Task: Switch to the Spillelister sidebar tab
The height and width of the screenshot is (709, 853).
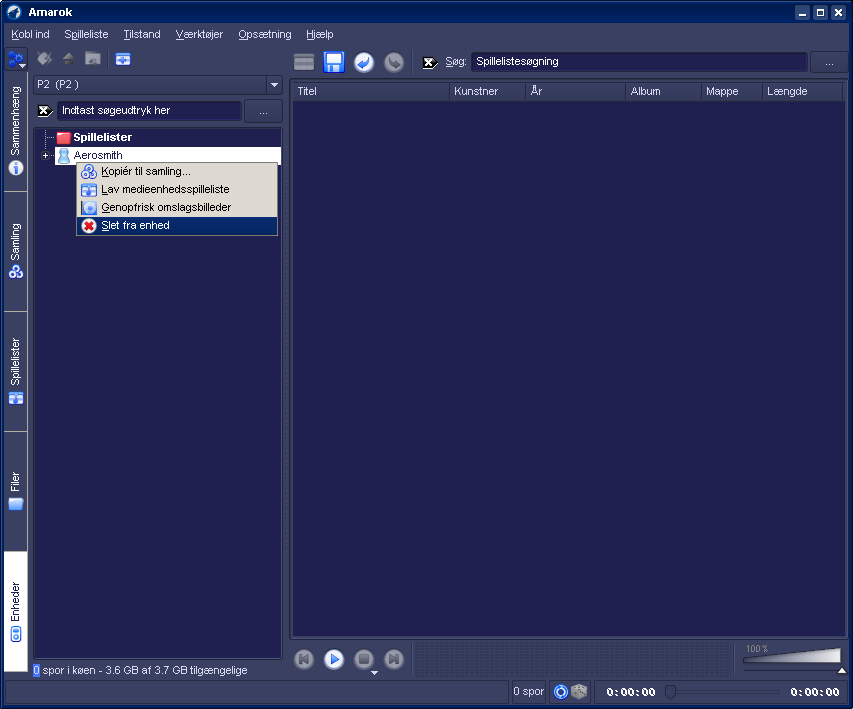Action: click(x=16, y=372)
